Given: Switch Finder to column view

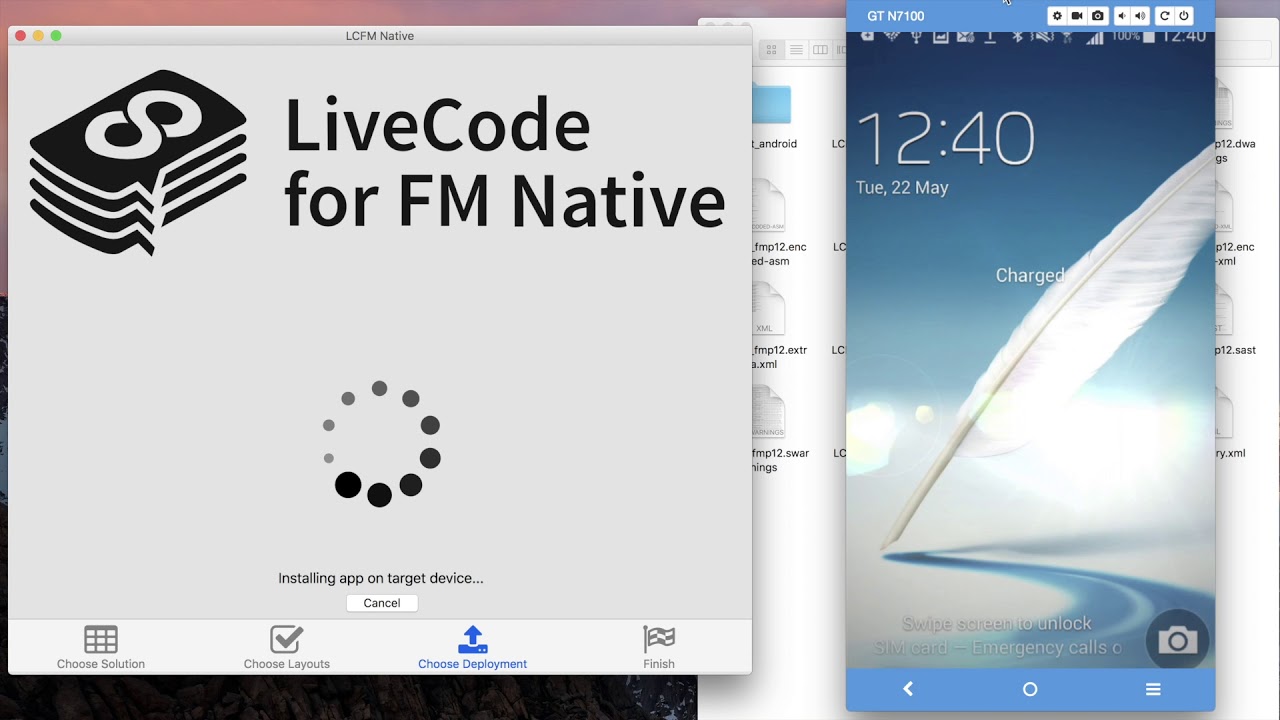Looking at the screenshot, I should point(820,50).
